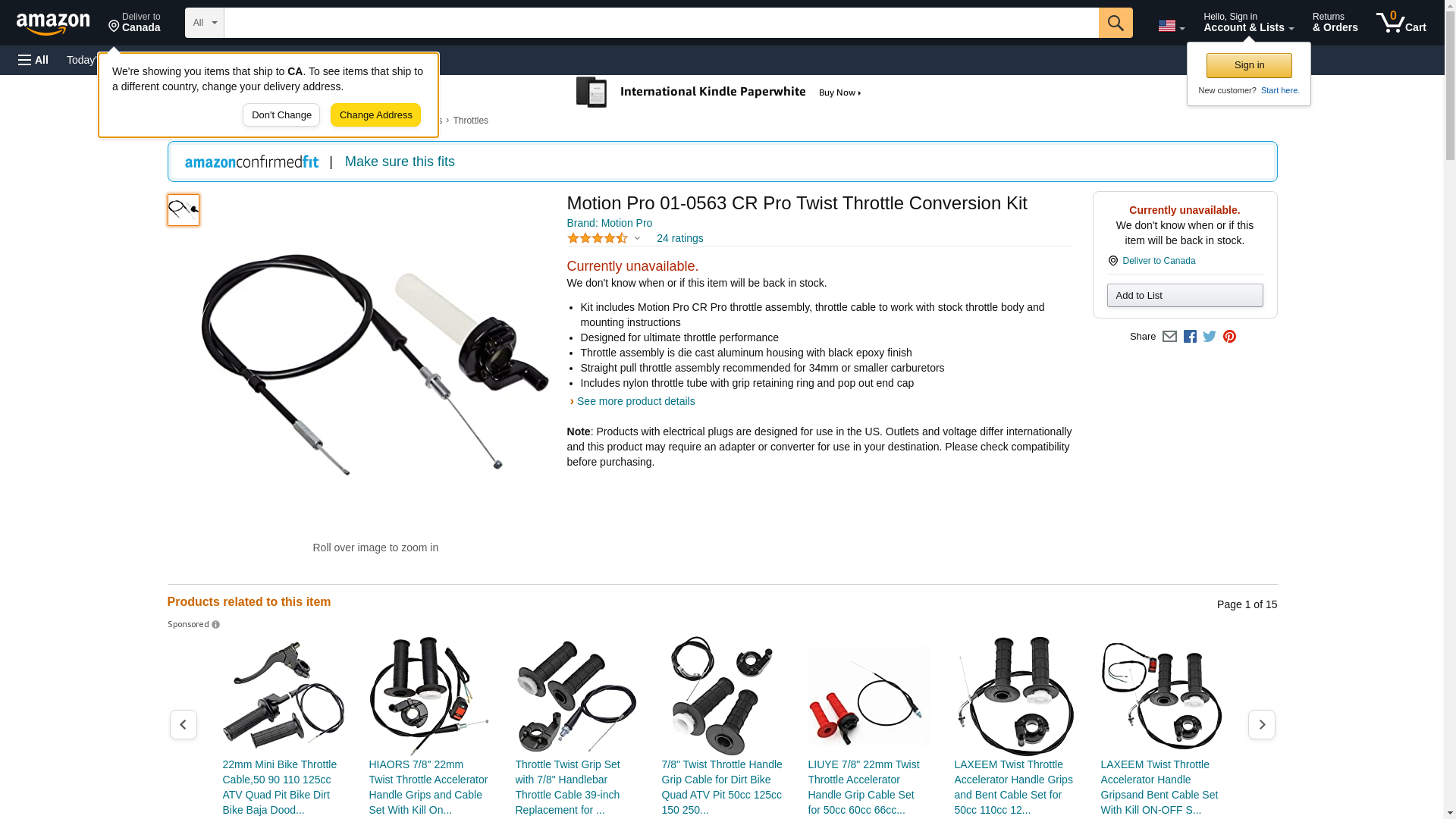Open the Add to List dropdown
The height and width of the screenshot is (819, 1456).
1185,295
